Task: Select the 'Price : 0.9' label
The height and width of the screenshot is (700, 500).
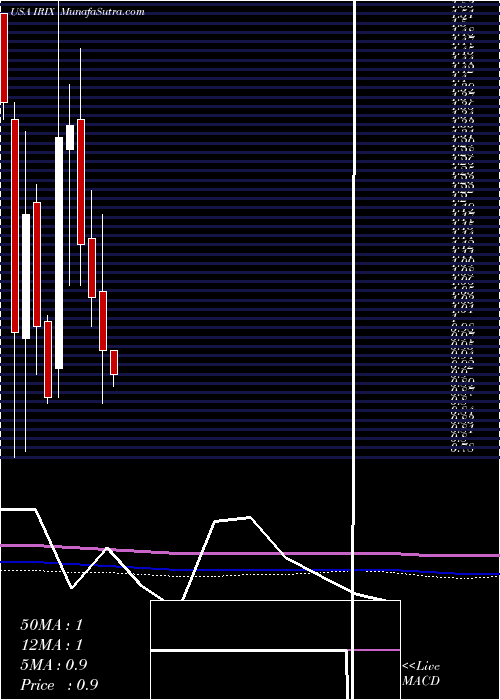Action: point(59,685)
